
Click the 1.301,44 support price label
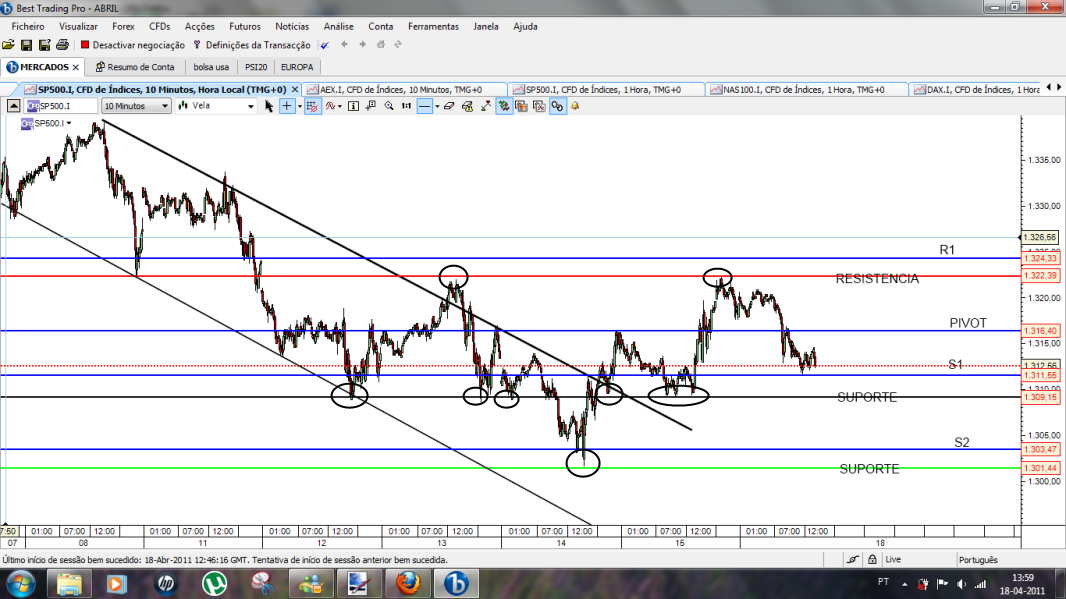coord(1040,468)
